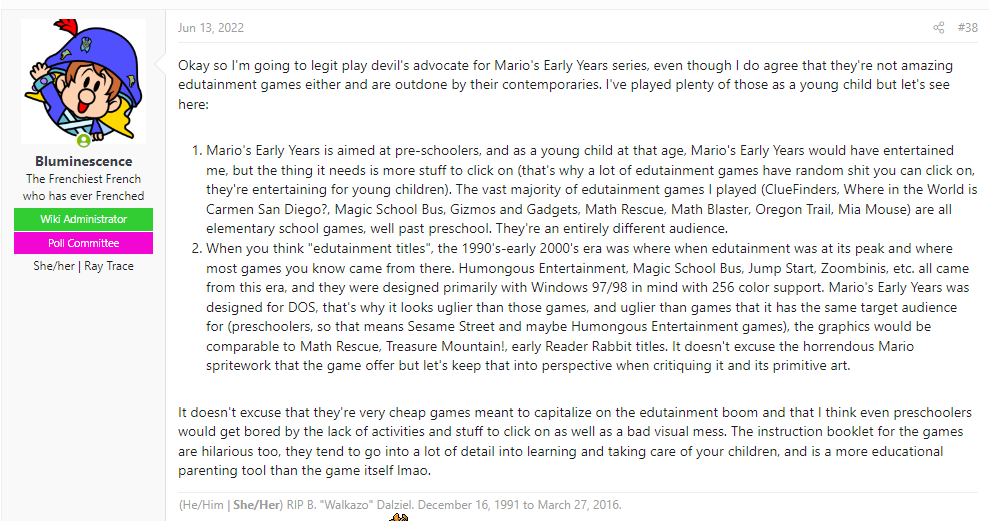
Task: Click the small sprite image below signature
Action: 399,517
